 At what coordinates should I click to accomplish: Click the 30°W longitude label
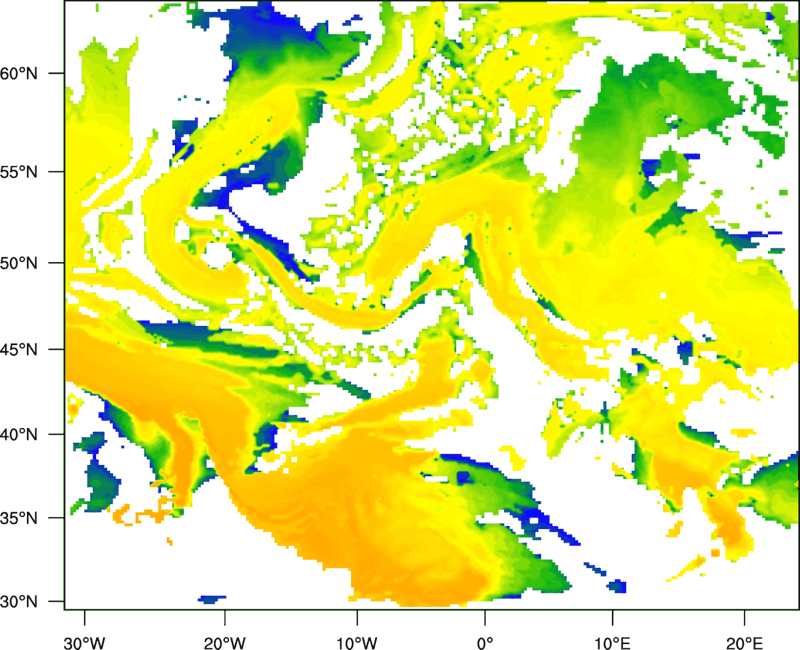click(x=84, y=643)
